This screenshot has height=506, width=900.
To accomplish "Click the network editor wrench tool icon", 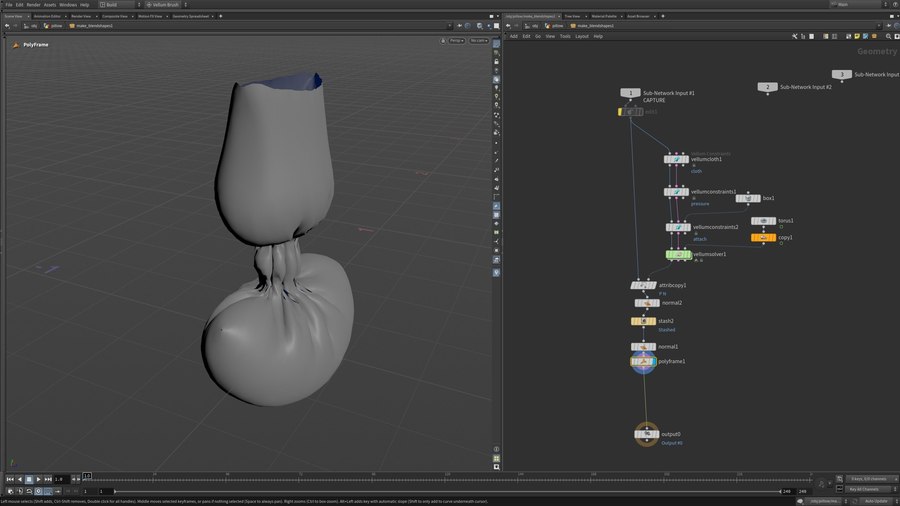I will pos(794,36).
